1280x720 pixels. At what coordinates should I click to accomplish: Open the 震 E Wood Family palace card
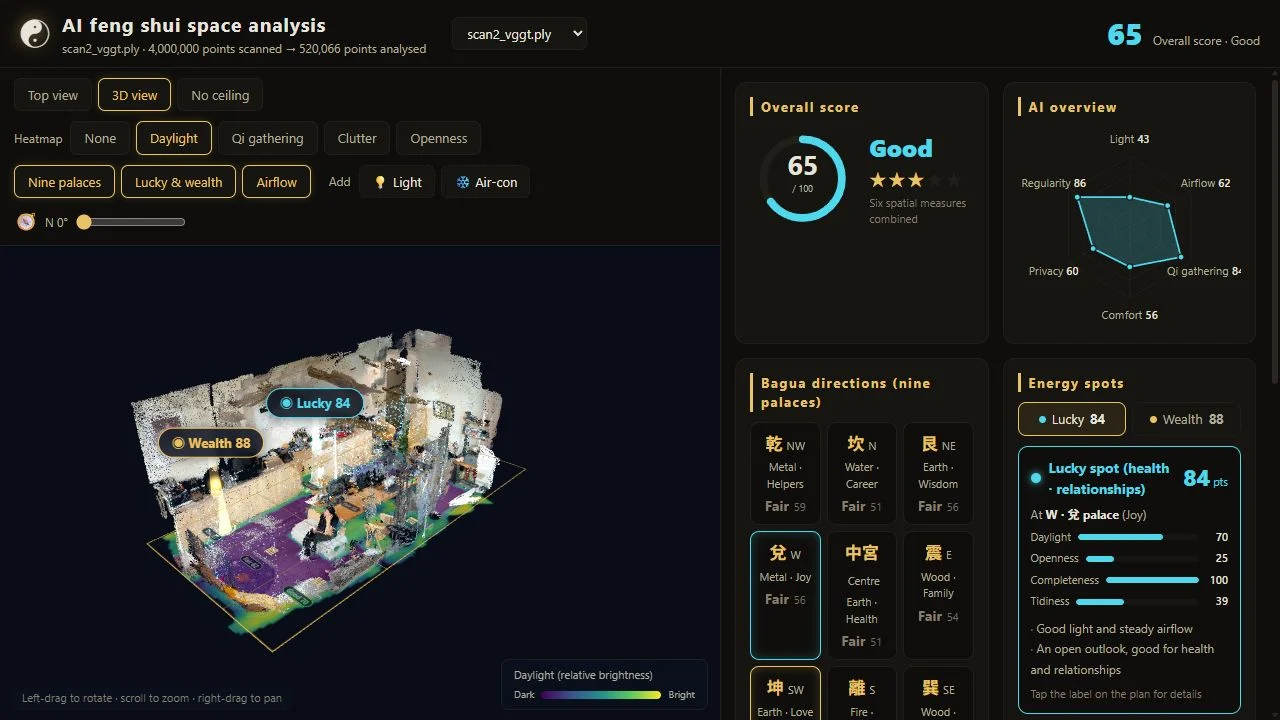click(x=938, y=595)
